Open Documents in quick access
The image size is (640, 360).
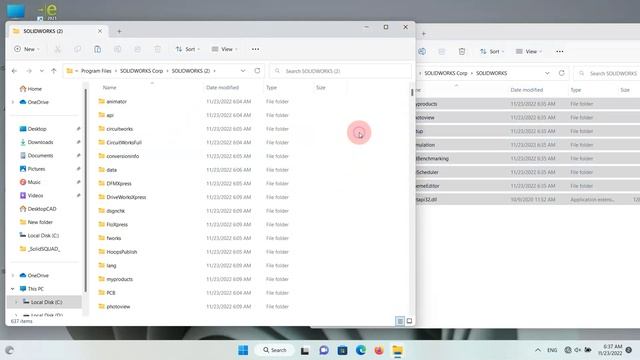click(x=40, y=156)
